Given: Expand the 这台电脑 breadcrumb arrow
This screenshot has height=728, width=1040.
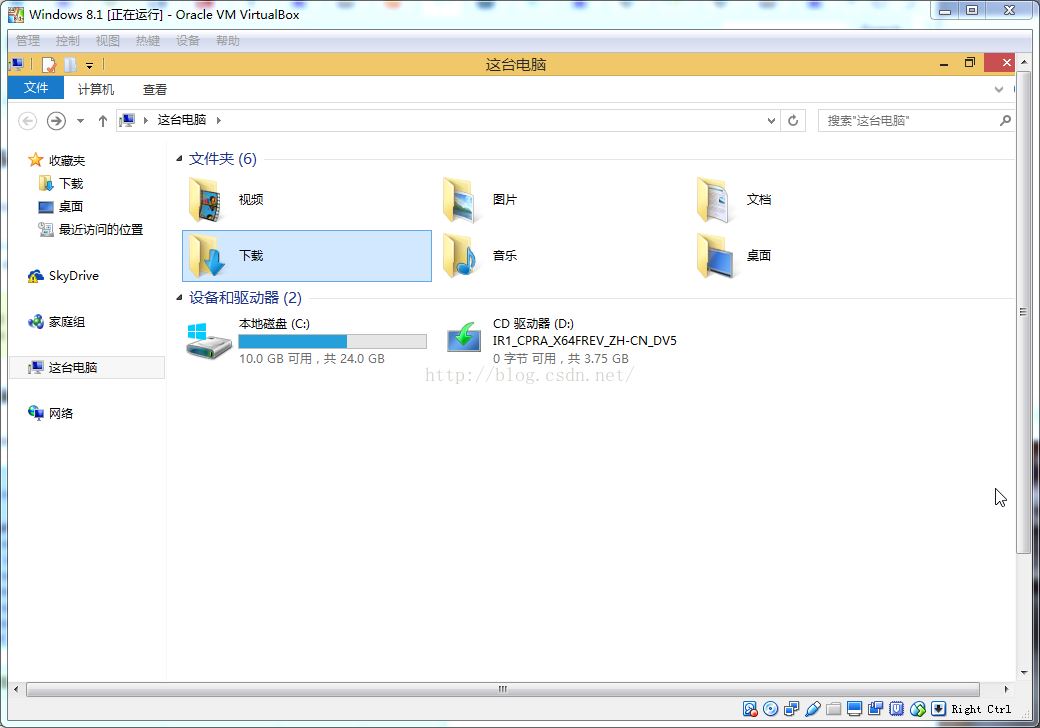Looking at the screenshot, I should click(x=218, y=121).
